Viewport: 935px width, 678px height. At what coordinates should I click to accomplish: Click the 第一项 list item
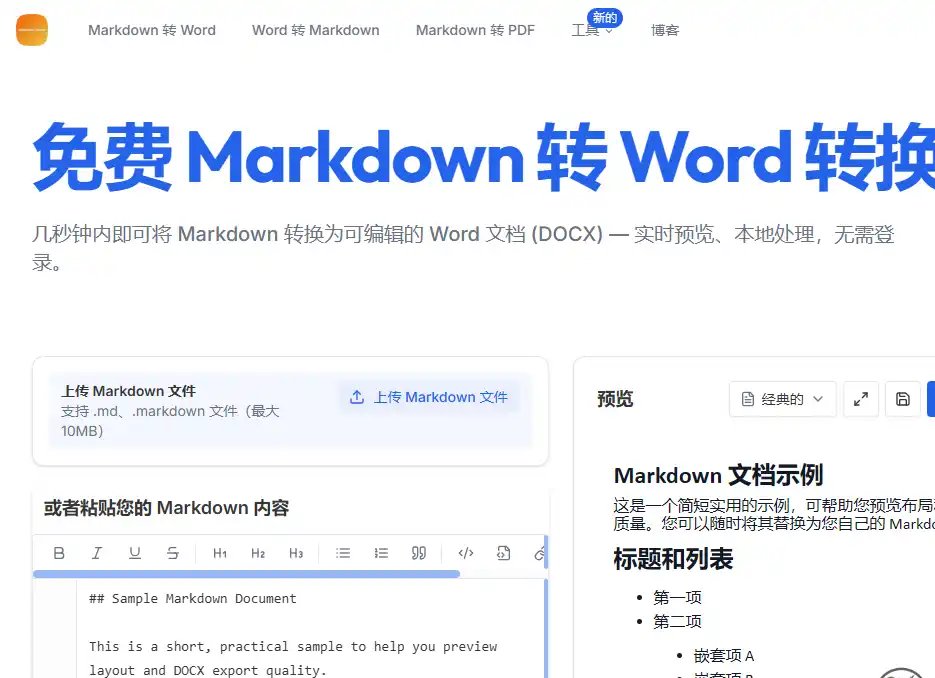677,597
